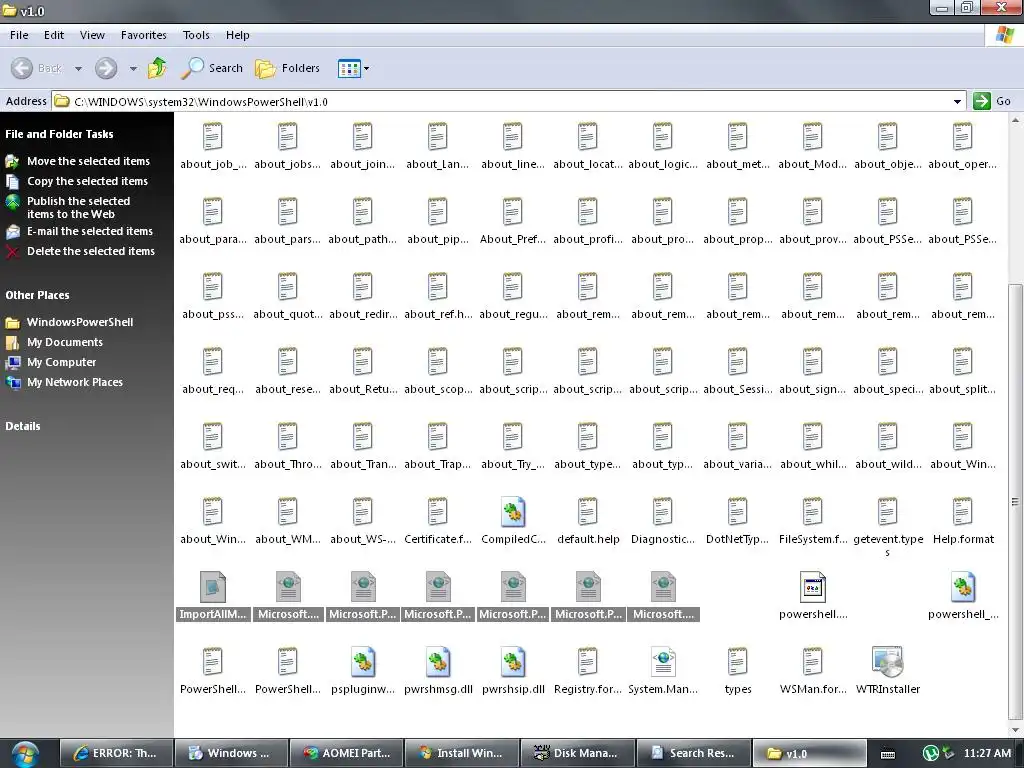Select the pwrshsip.dll file icon

pos(513,662)
